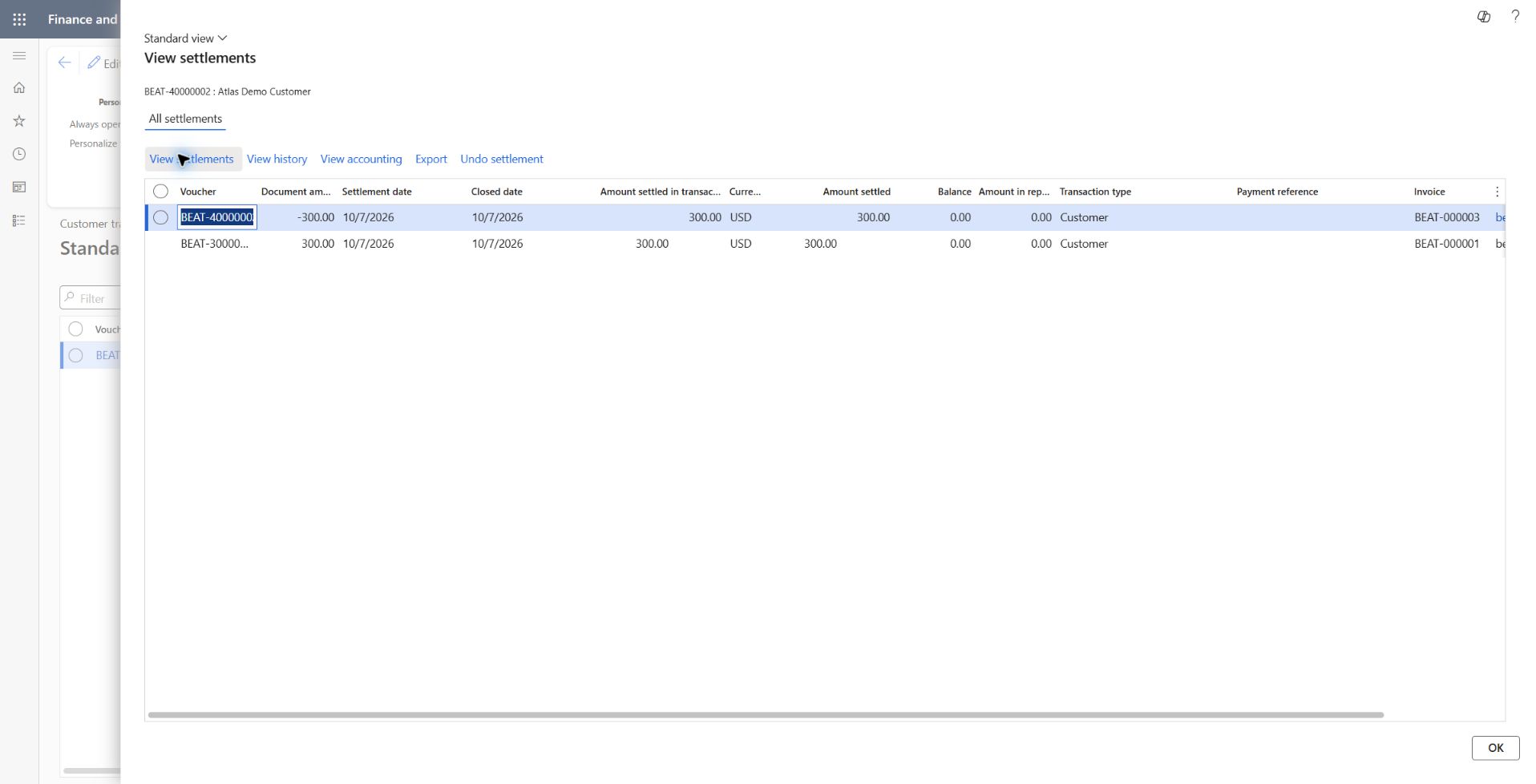
Task: Select background row BEAT checkbox
Action: 75,355
